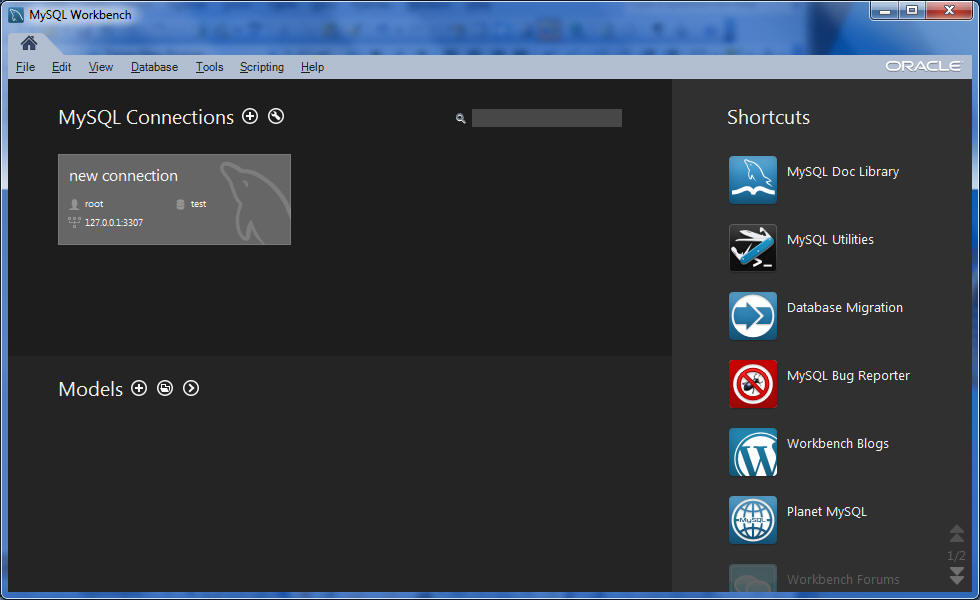Open the Scripting menu
This screenshot has height=600, width=980.
(262, 67)
